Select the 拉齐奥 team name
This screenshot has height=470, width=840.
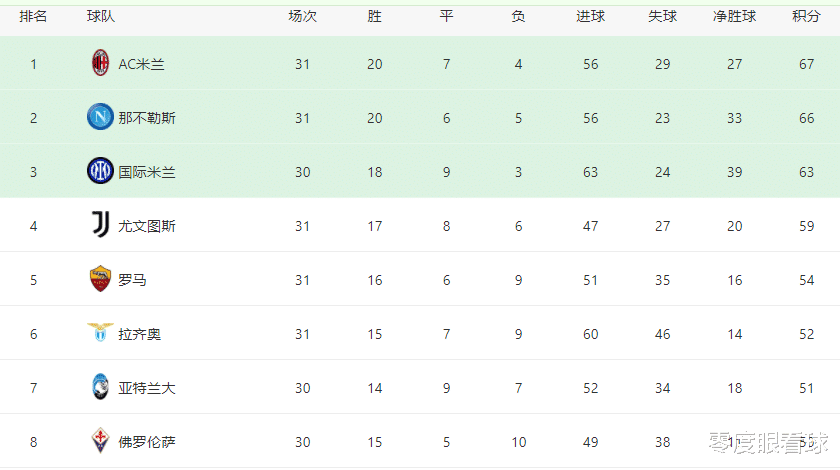(x=140, y=334)
